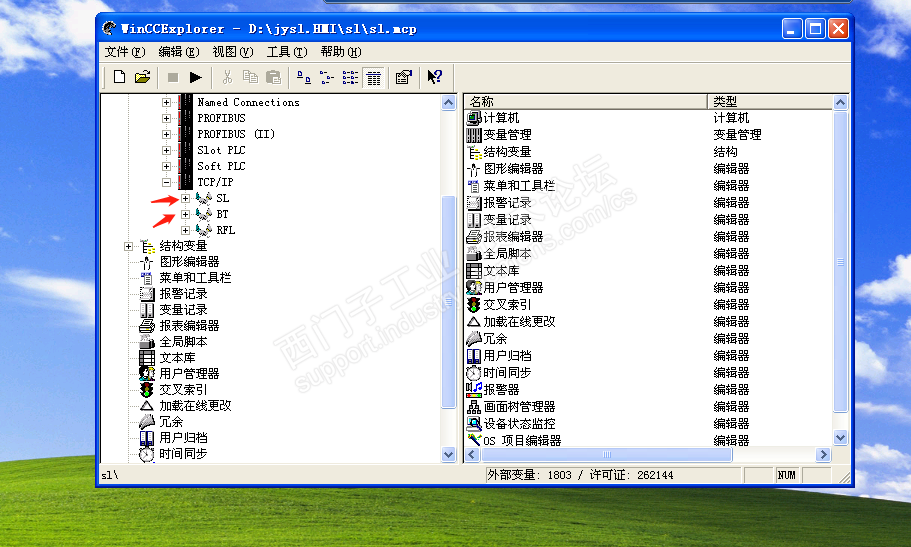Click the New project toolbar icon
Image resolution: width=911 pixels, height=547 pixels.
[x=119, y=77]
